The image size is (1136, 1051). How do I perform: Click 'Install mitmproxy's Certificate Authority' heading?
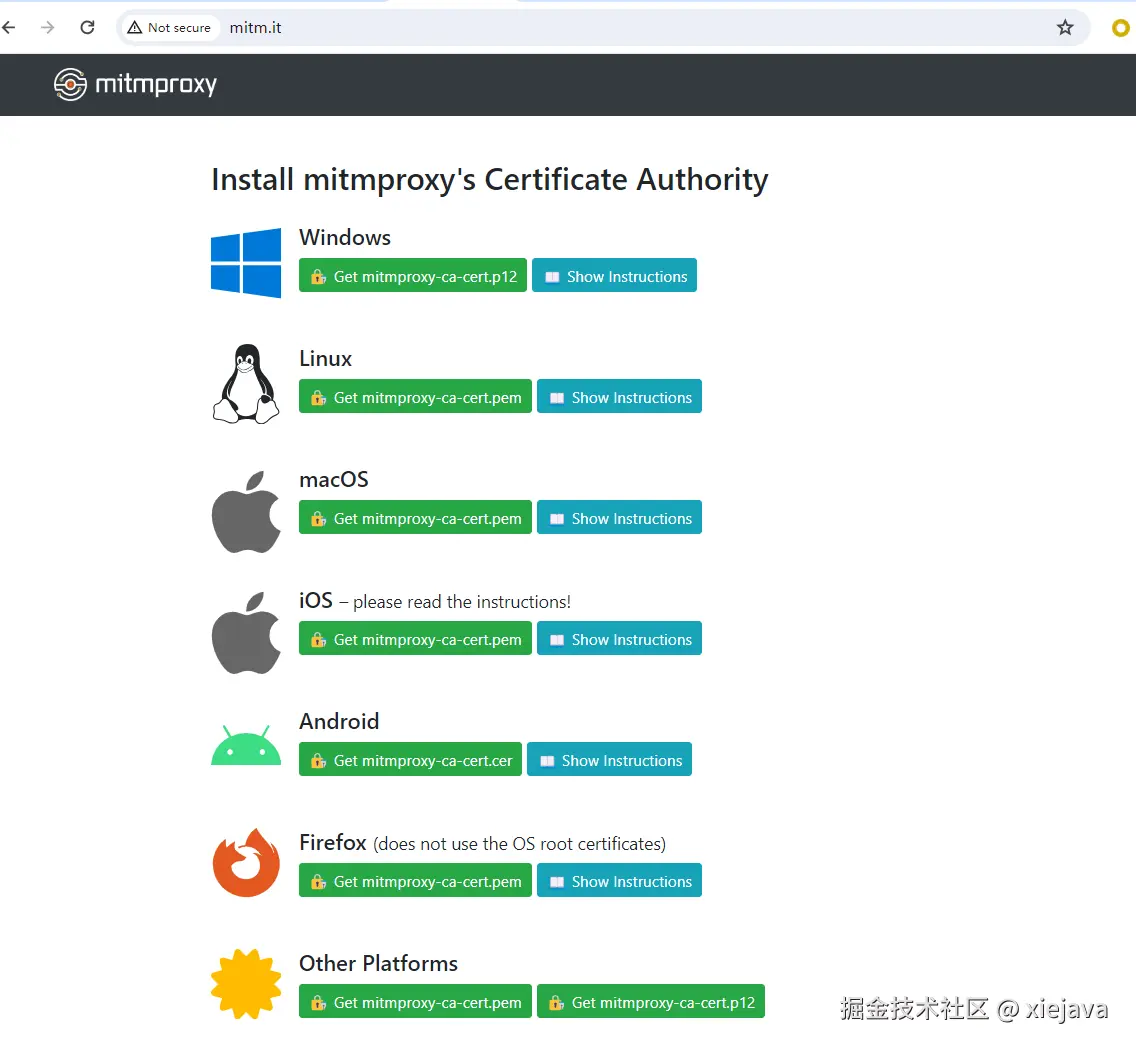490,180
